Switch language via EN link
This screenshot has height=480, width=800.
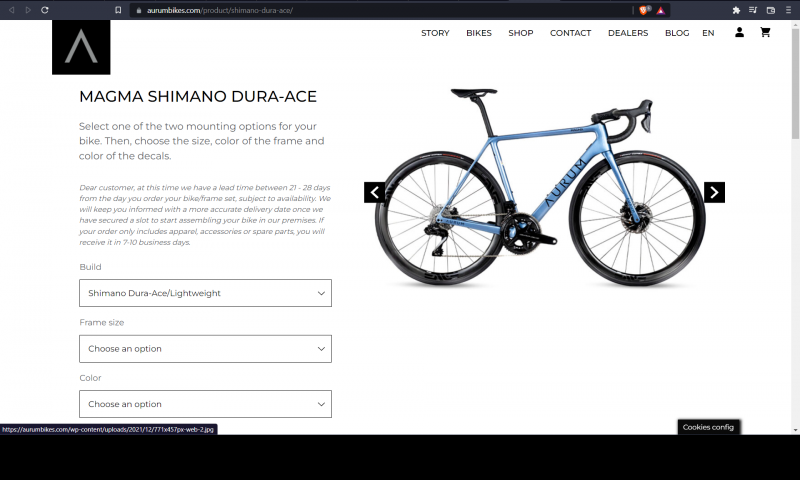click(x=708, y=33)
